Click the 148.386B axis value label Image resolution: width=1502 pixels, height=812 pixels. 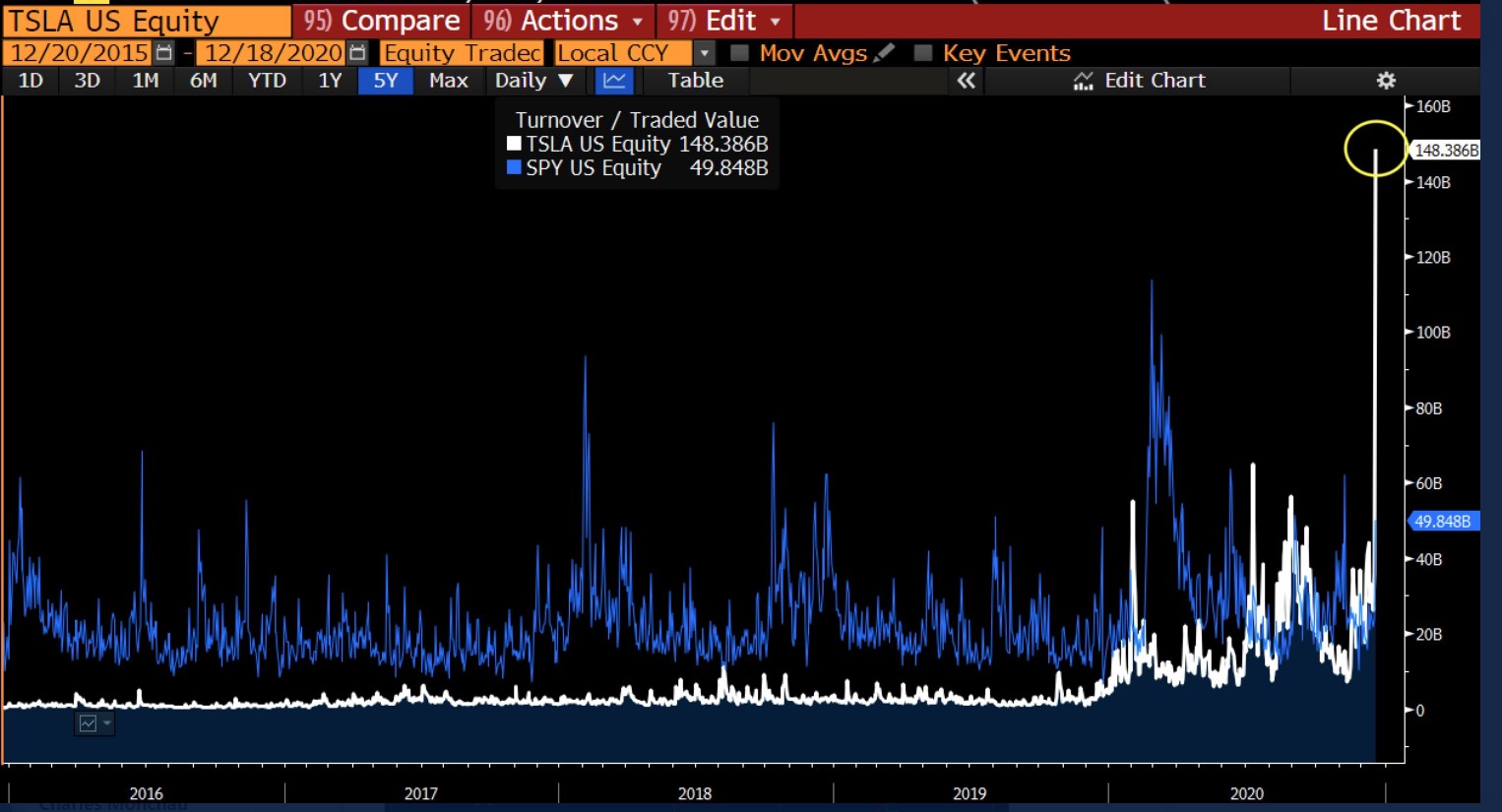pyautogui.click(x=1445, y=151)
